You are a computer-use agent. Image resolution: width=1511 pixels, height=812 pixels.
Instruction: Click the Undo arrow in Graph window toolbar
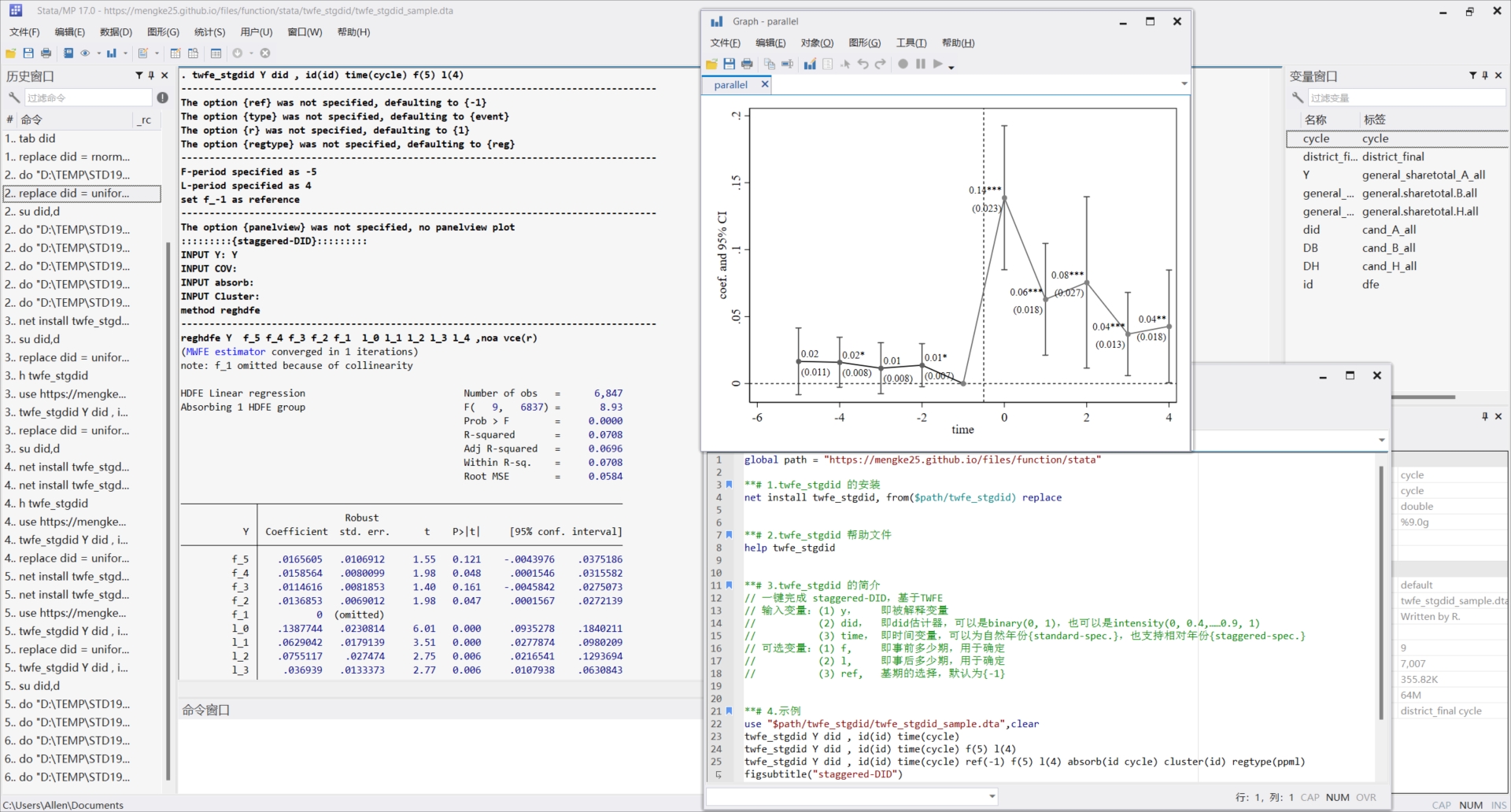point(863,64)
